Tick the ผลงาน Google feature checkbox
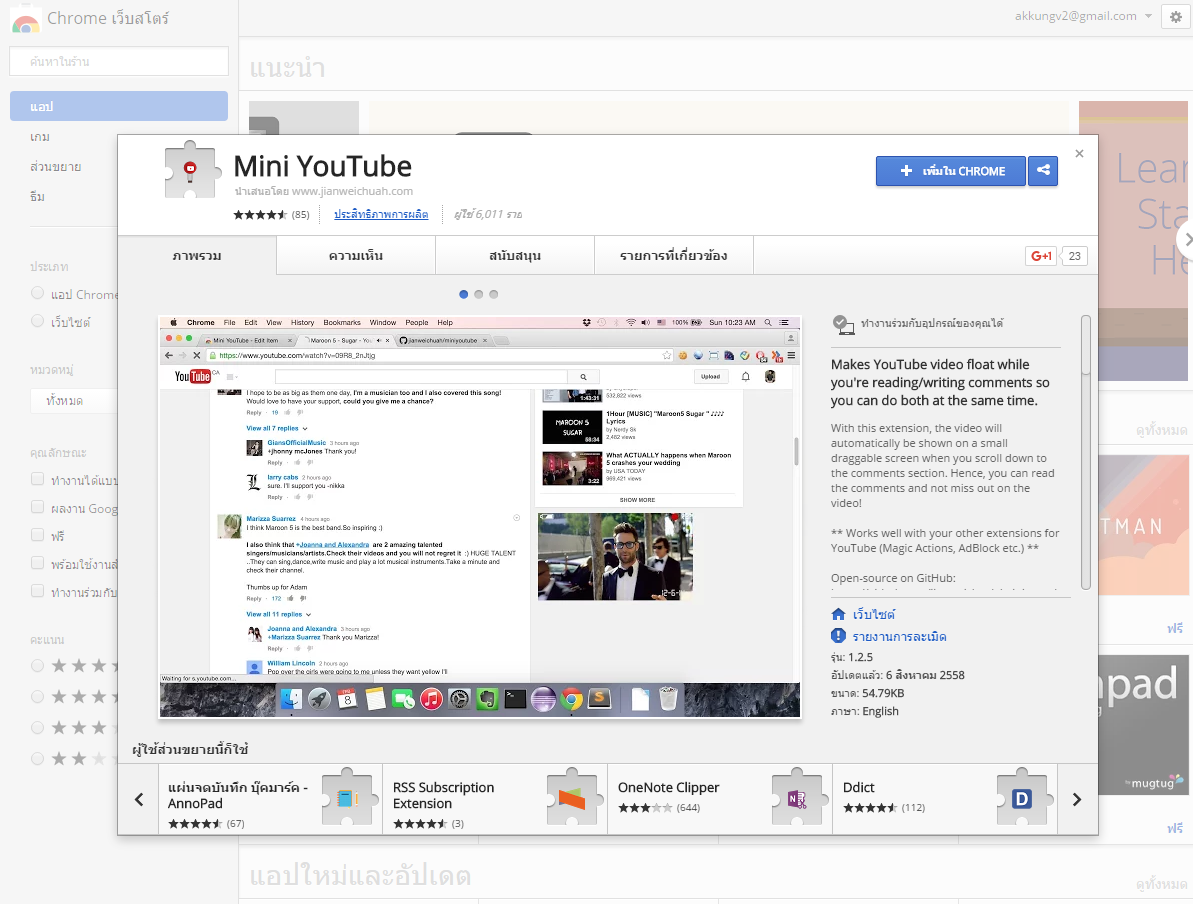The height and width of the screenshot is (904, 1193). (x=37, y=508)
